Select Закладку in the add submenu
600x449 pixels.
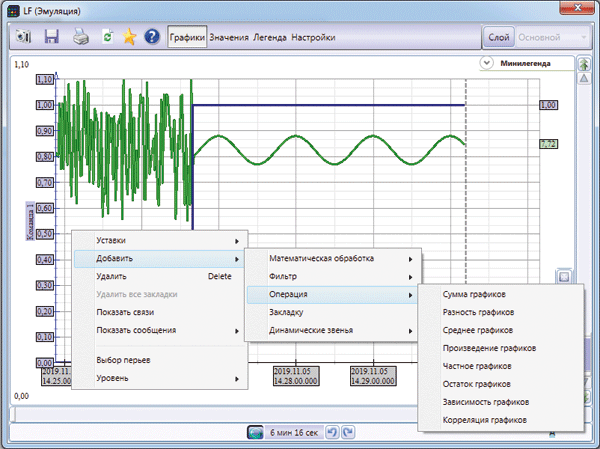333,312
